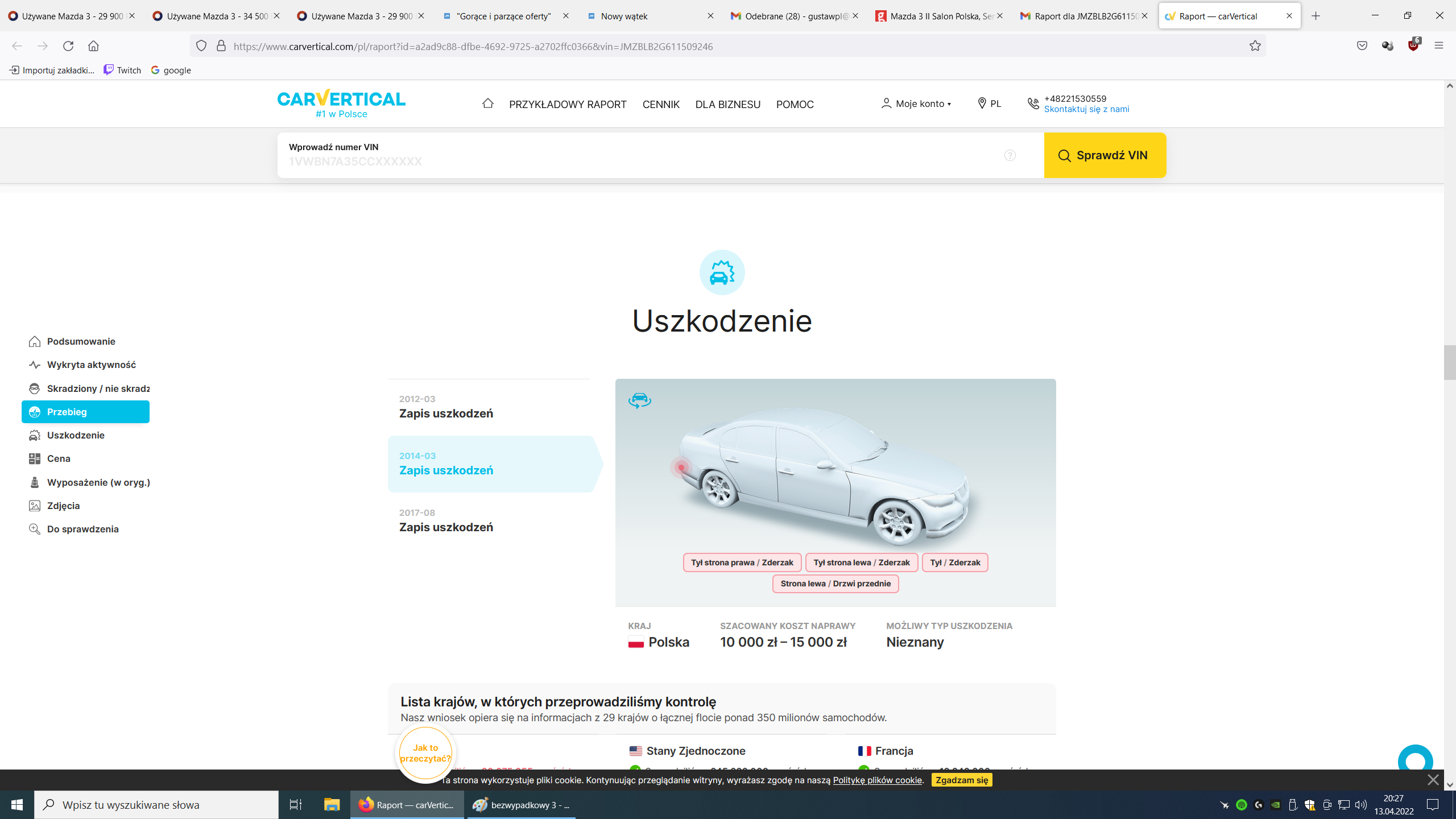
Task: Open CENNIK in top navigation
Action: [661, 105]
